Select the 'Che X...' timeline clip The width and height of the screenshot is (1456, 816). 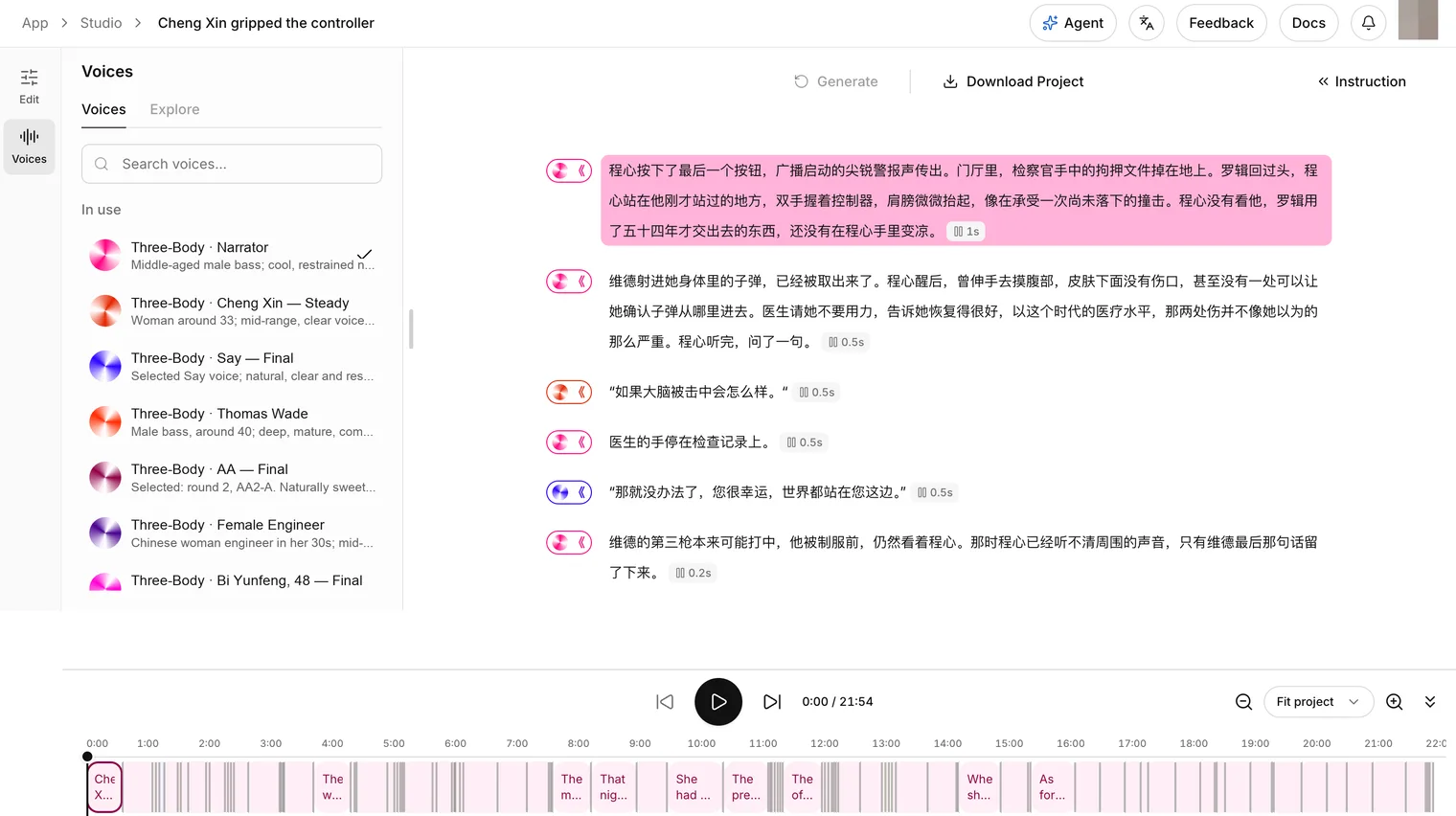[x=104, y=787]
